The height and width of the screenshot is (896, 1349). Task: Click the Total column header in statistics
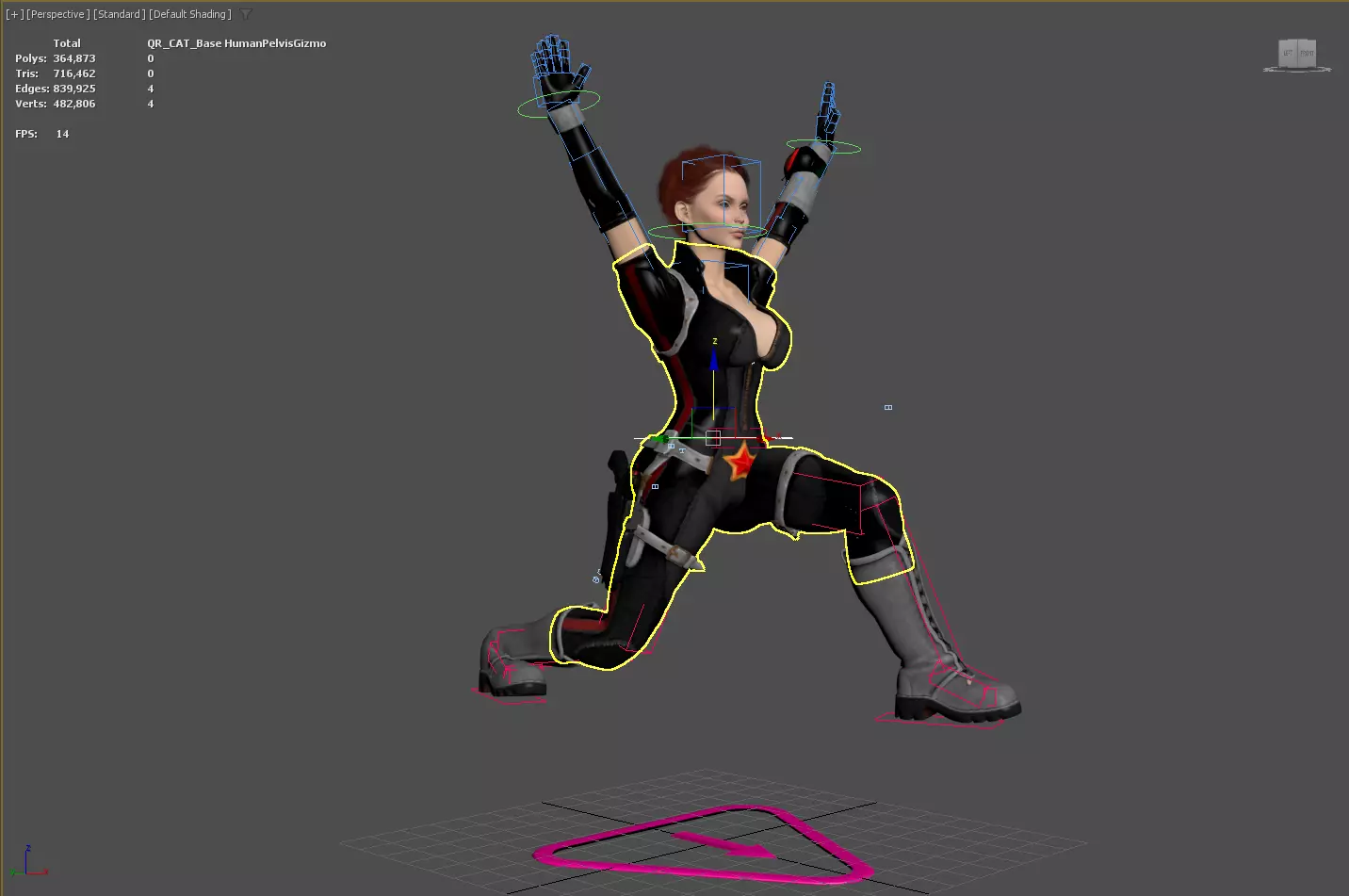(67, 43)
